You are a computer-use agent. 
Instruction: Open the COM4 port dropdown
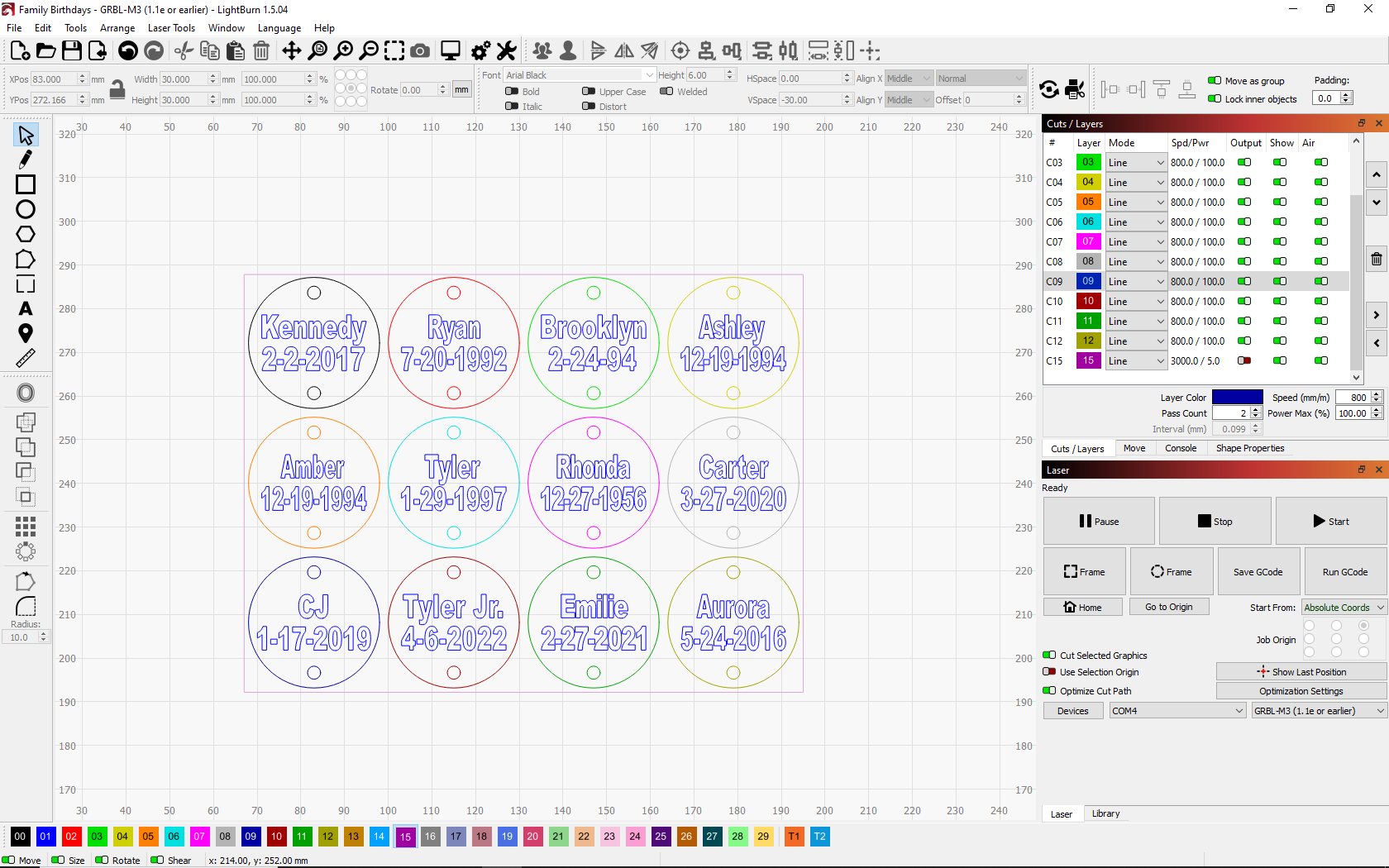[1177, 711]
